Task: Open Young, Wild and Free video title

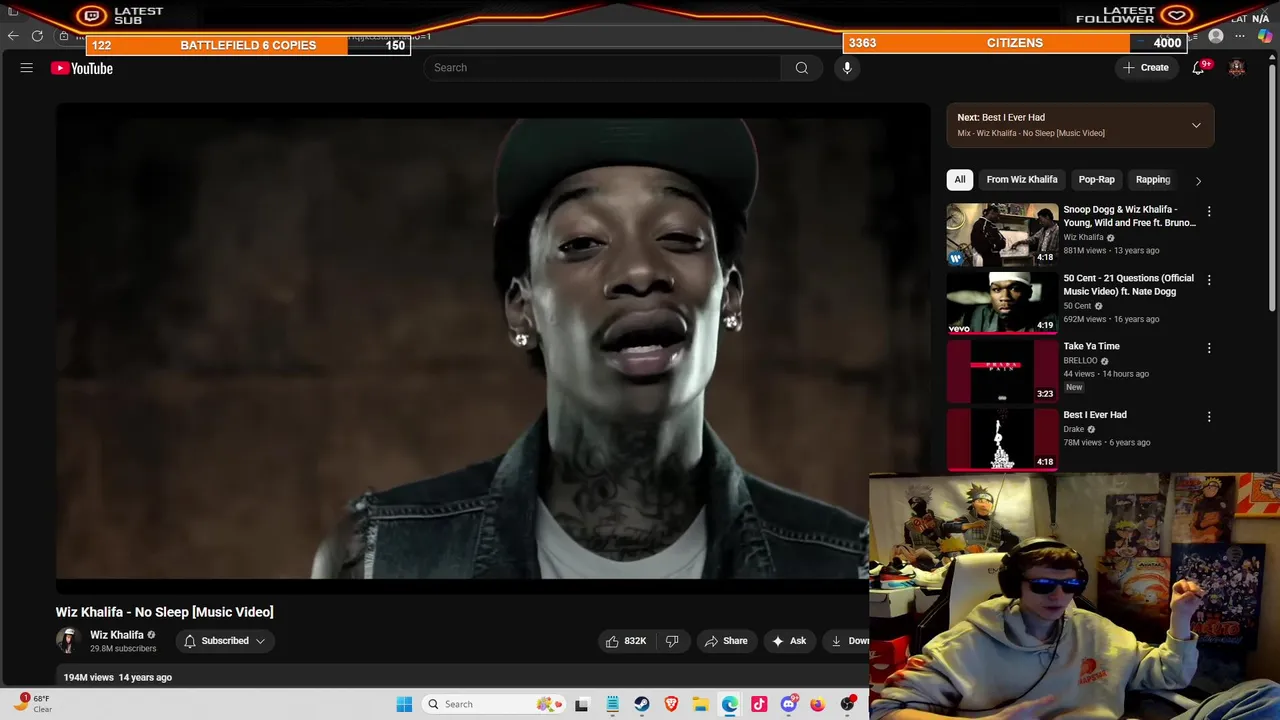Action: tap(1129, 216)
